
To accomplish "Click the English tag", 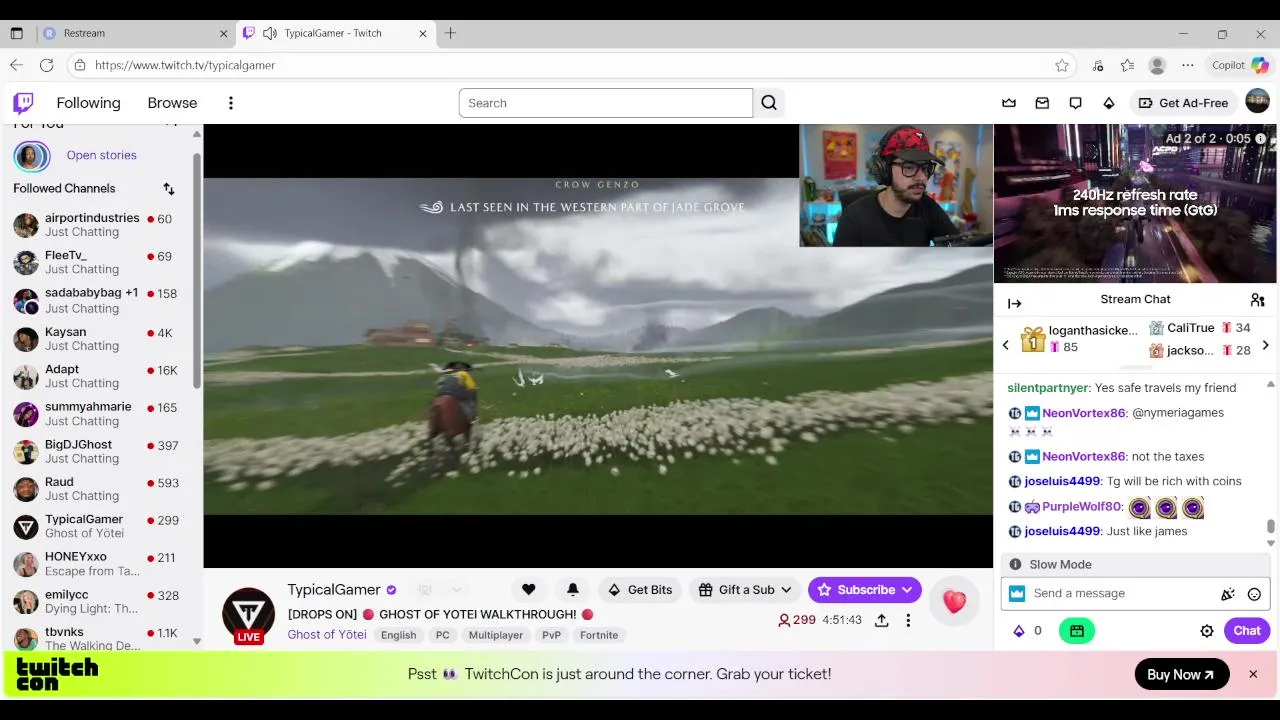I will pos(398,635).
